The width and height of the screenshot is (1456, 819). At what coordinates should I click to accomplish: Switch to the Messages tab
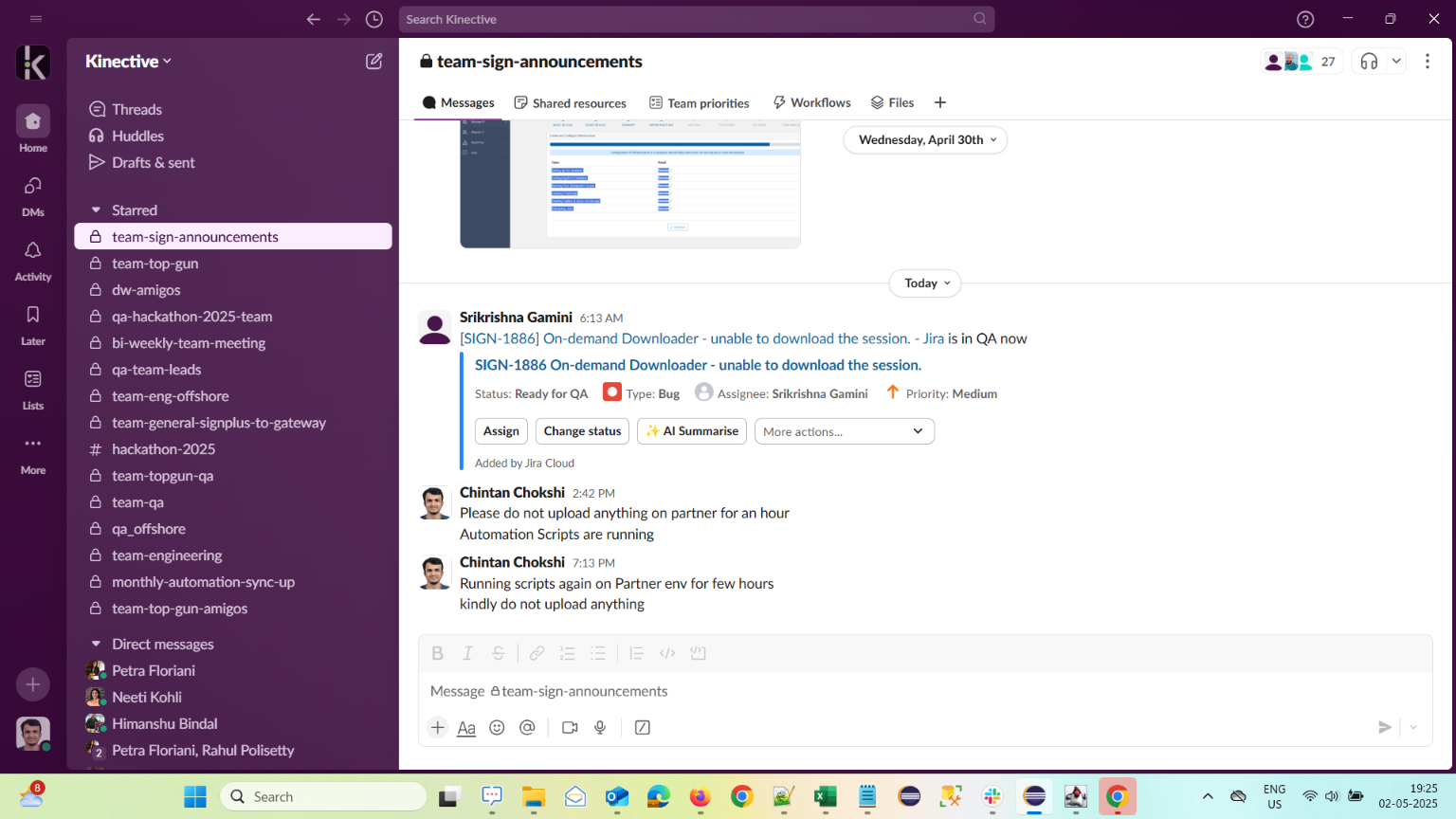click(459, 103)
